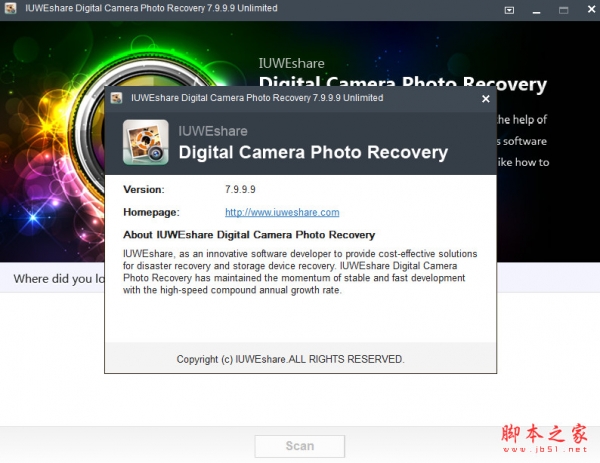The image size is (600, 463).
Task: Click the 'Version:' label
Action: [144, 189]
